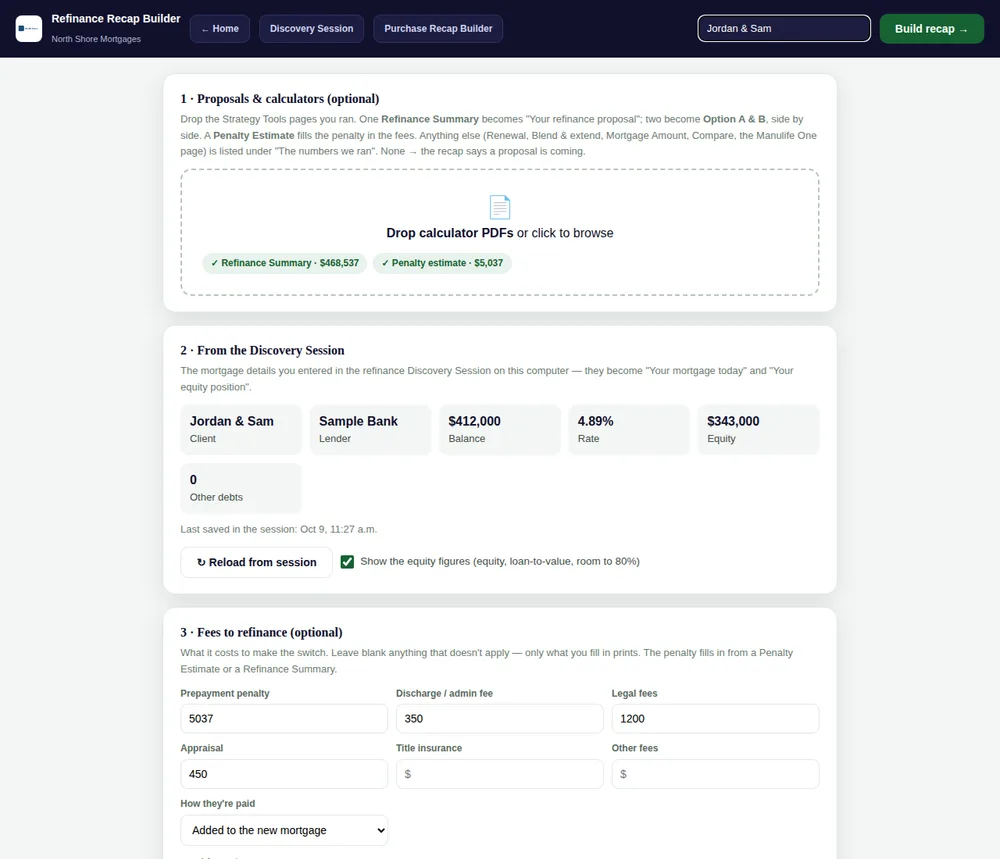The height and width of the screenshot is (859, 1000).
Task: Click the client name field showing Jordan & Sam
Action: [x=784, y=29]
